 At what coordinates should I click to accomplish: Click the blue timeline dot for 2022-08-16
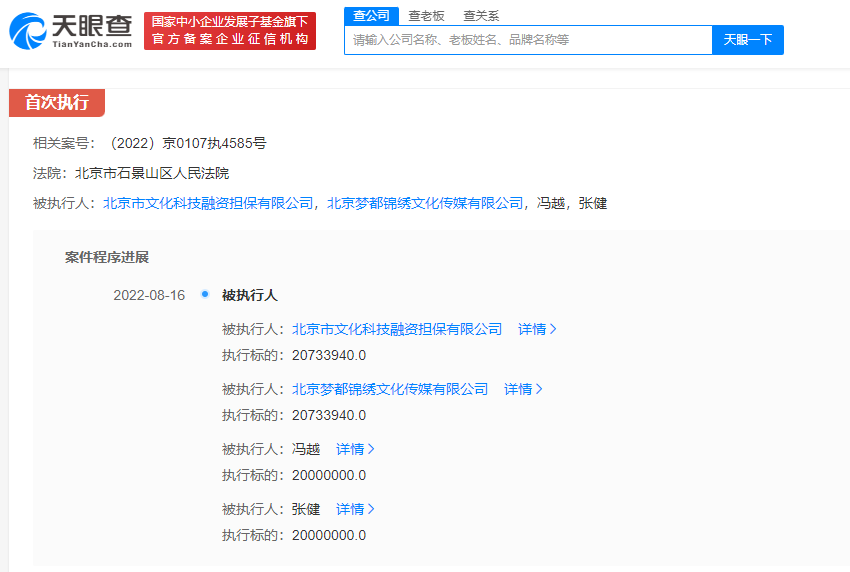(x=205, y=294)
